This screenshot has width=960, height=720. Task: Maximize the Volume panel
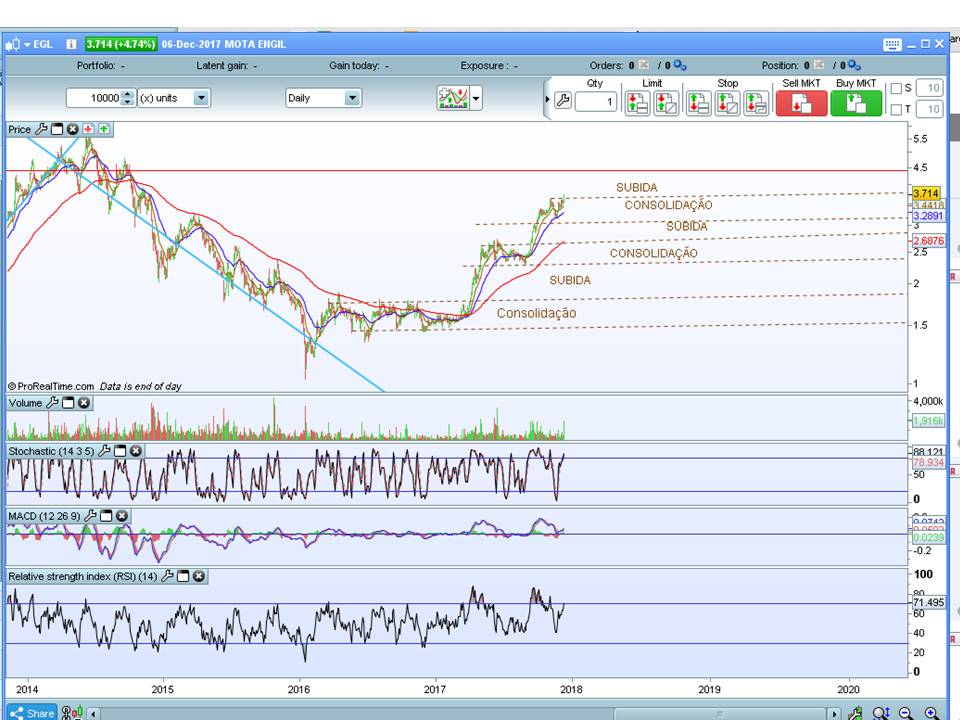[68, 403]
